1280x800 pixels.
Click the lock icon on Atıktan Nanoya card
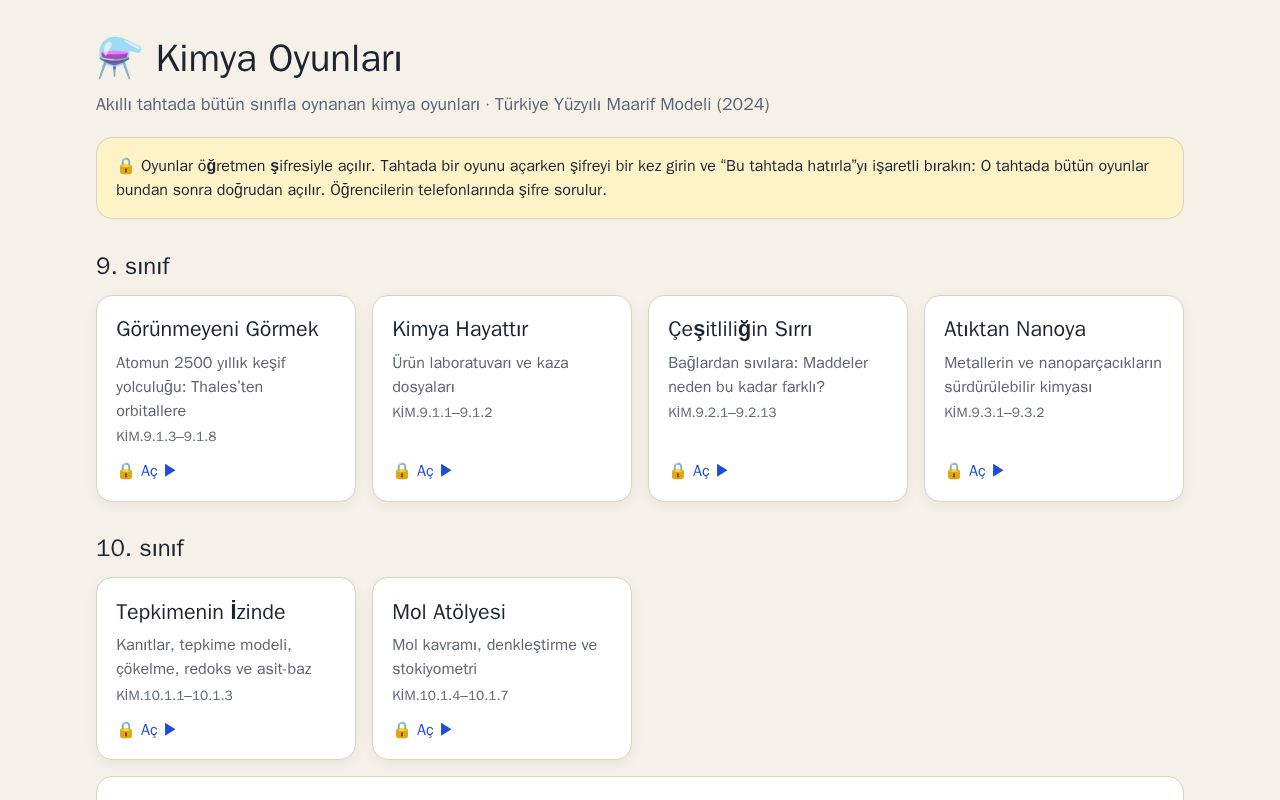(x=954, y=471)
